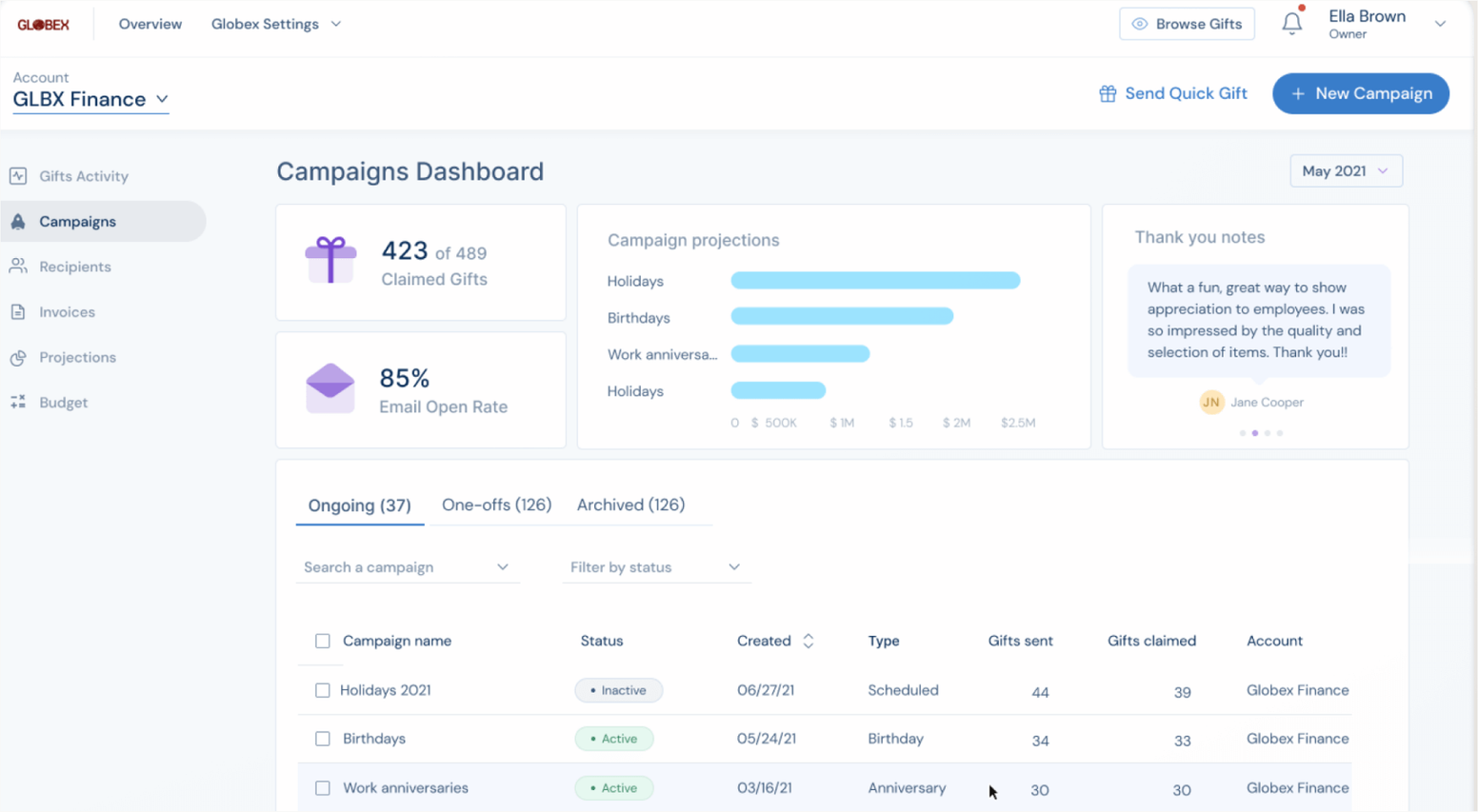Toggle the select-all campaigns checkbox
Screen dimensions: 1478x812
(x=323, y=642)
